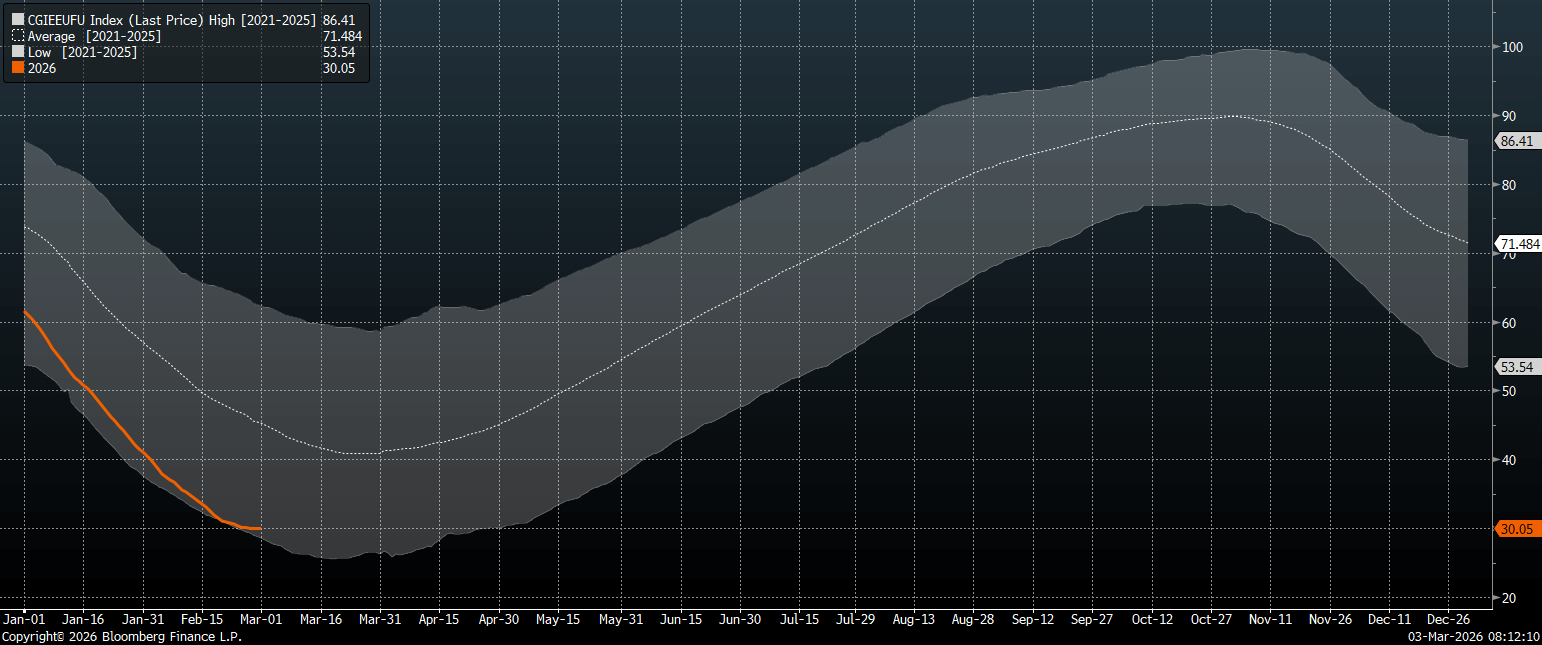Click the Jun-30 x-axis label
The width and height of the screenshot is (1542, 645).
pyautogui.click(x=739, y=620)
